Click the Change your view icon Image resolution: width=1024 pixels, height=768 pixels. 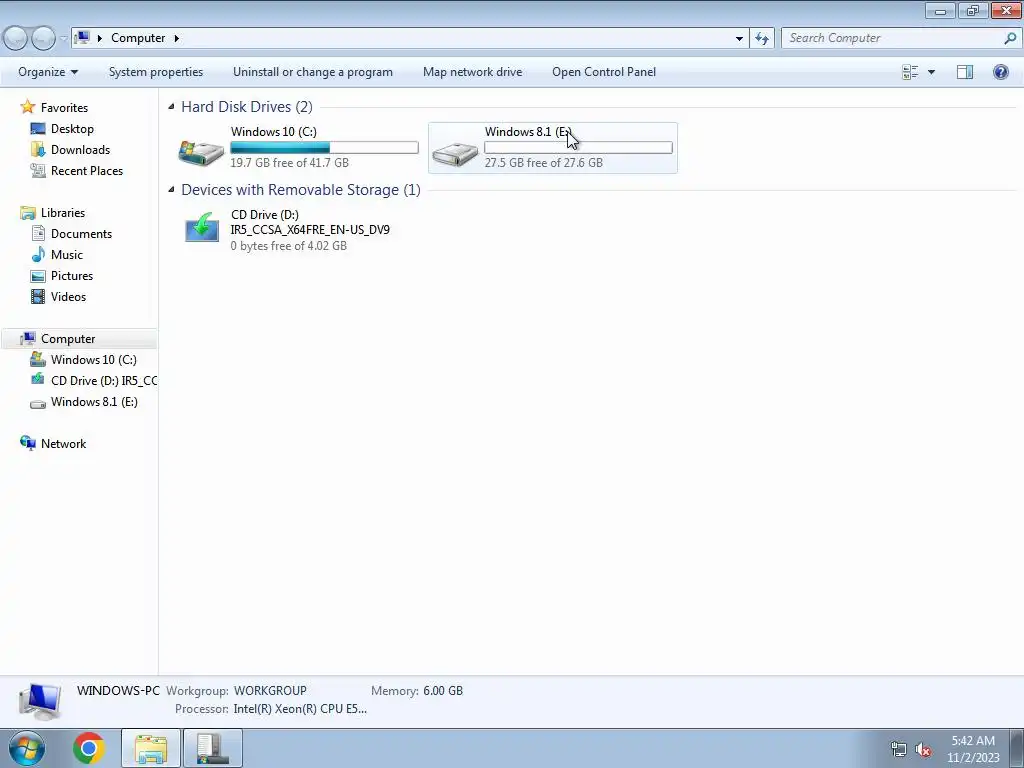910,72
